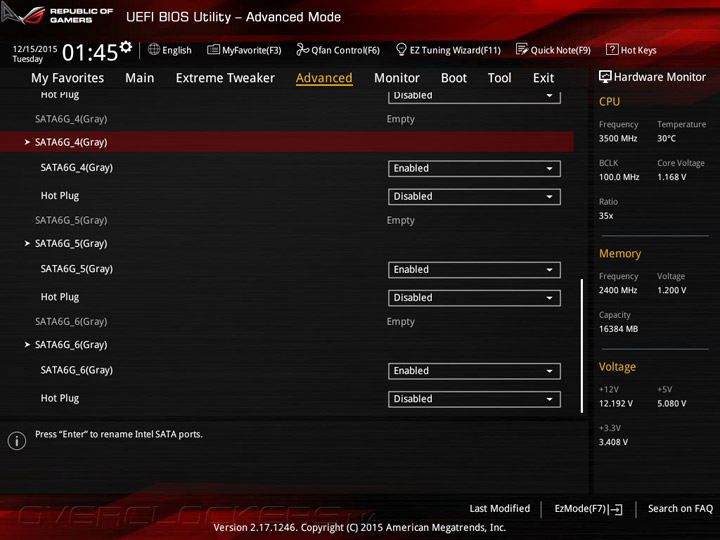Click the memory voltage value 1.200 V
This screenshot has width=720, height=540.
pos(672,290)
